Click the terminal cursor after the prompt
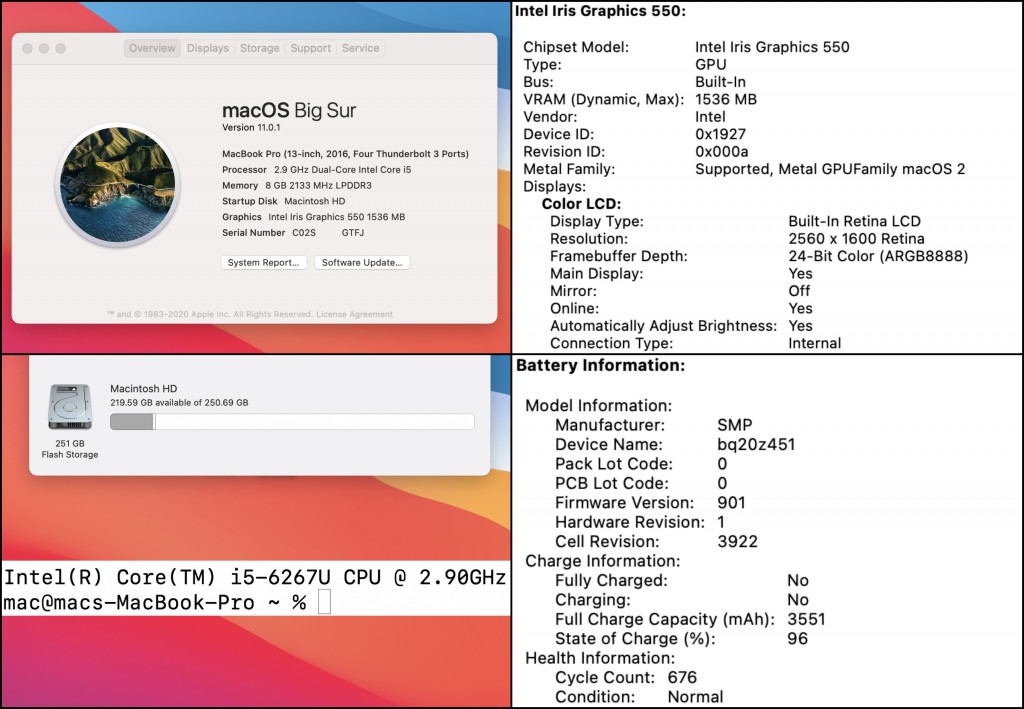 (324, 603)
